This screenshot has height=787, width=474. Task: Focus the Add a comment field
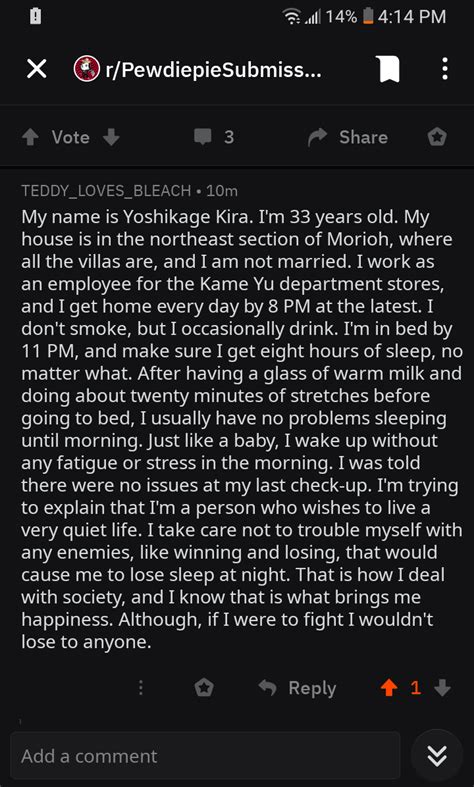pos(205,756)
